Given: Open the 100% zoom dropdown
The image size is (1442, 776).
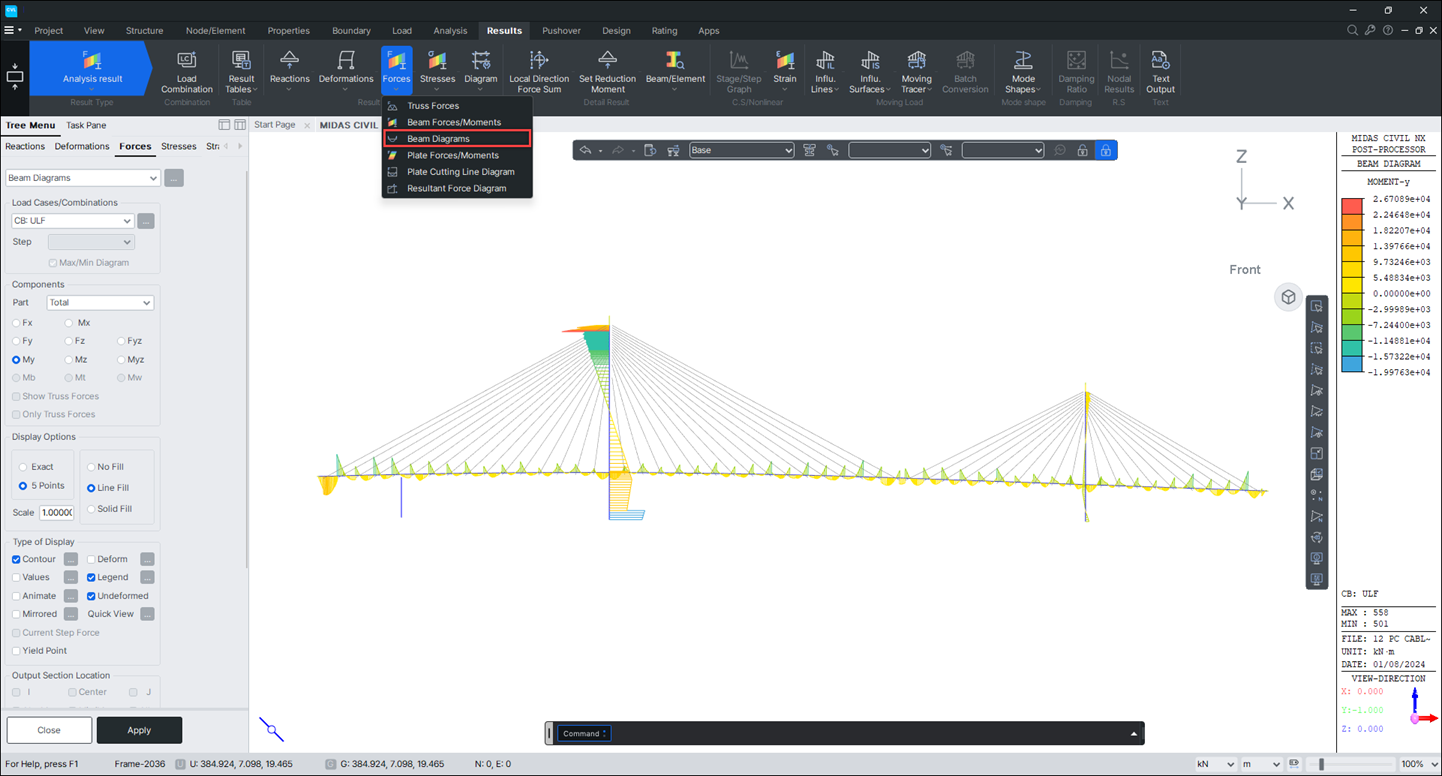Looking at the screenshot, I should point(1418,764).
